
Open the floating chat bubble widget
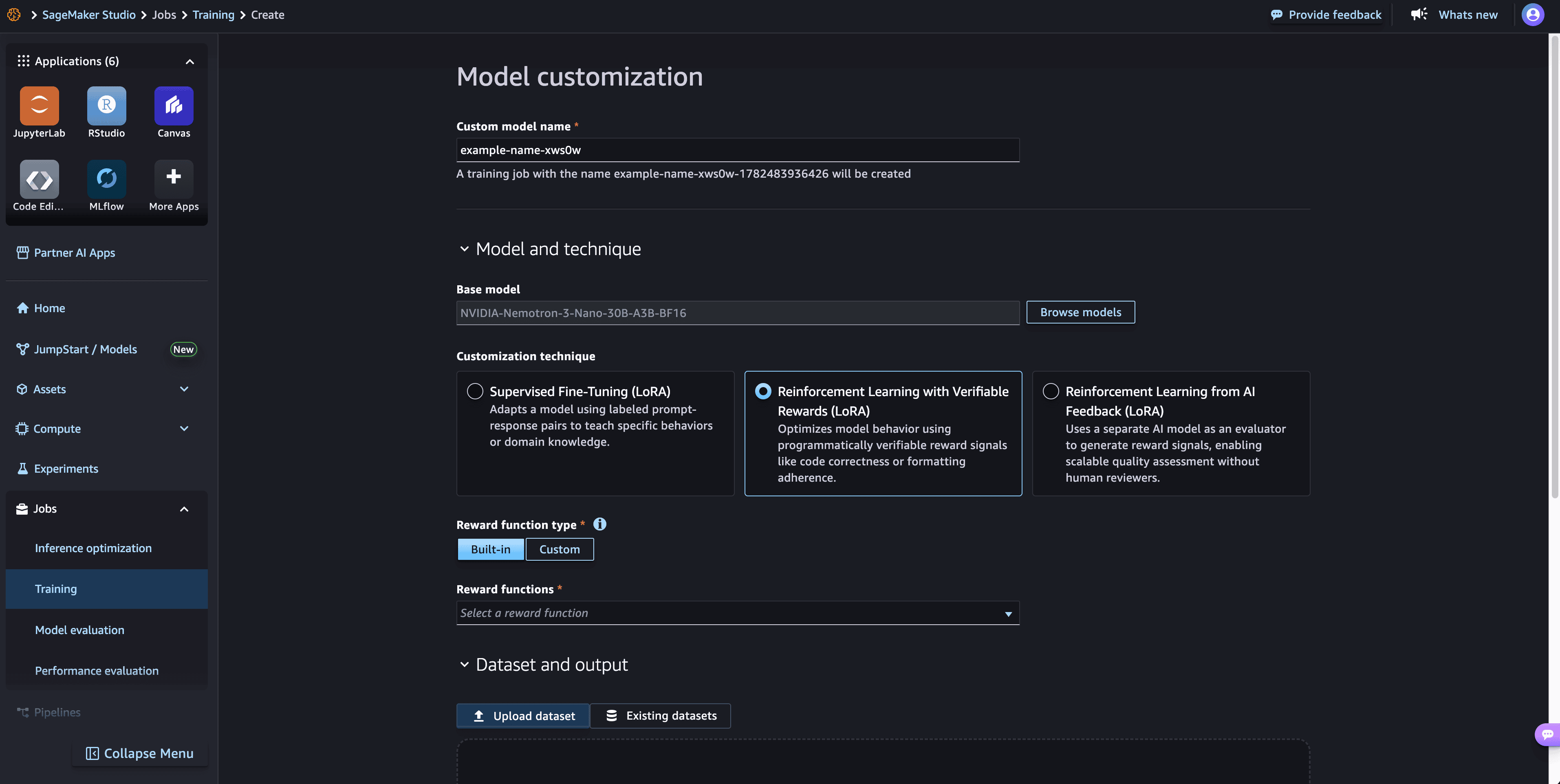pyautogui.click(x=1547, y=734)
